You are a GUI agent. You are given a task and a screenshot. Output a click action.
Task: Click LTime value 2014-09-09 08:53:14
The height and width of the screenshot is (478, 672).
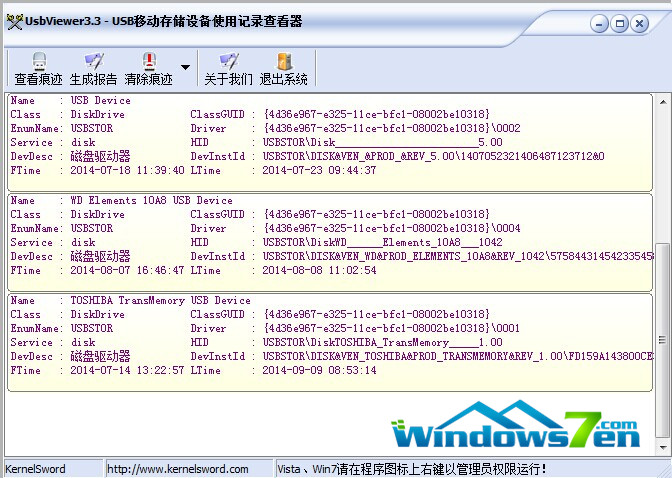tap(319, 370)
